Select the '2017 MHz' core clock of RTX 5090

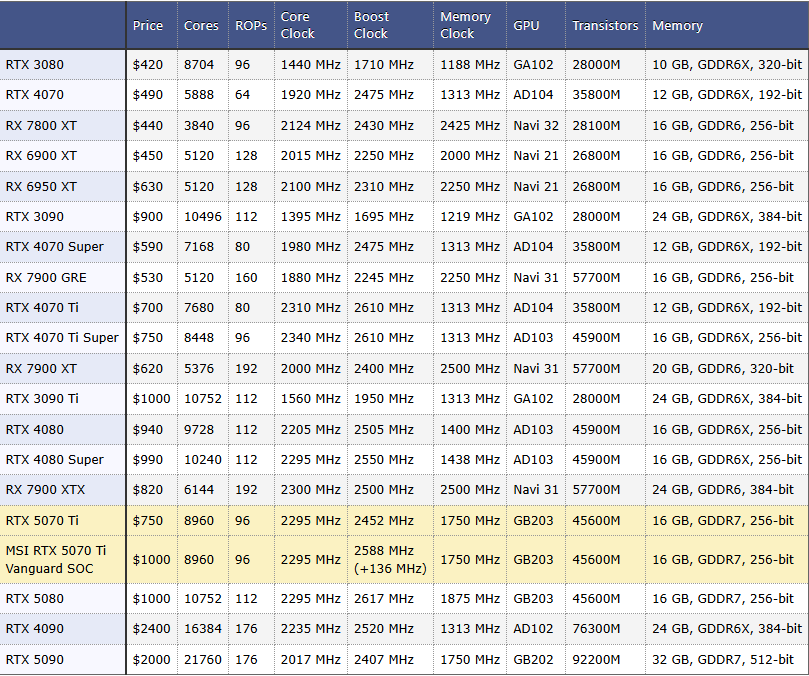(x=311, y=659)
